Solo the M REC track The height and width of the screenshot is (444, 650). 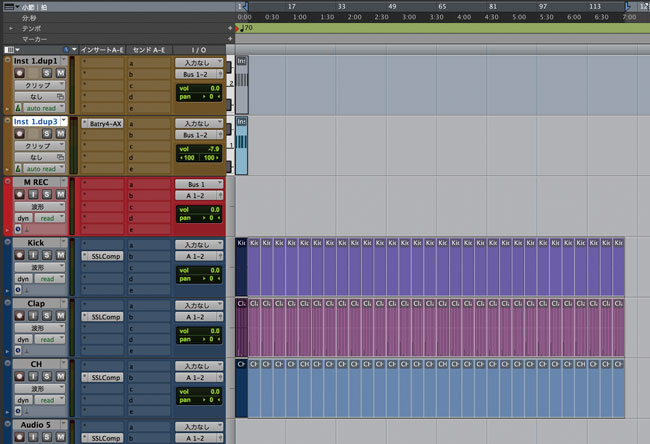[x=47, y=194]
